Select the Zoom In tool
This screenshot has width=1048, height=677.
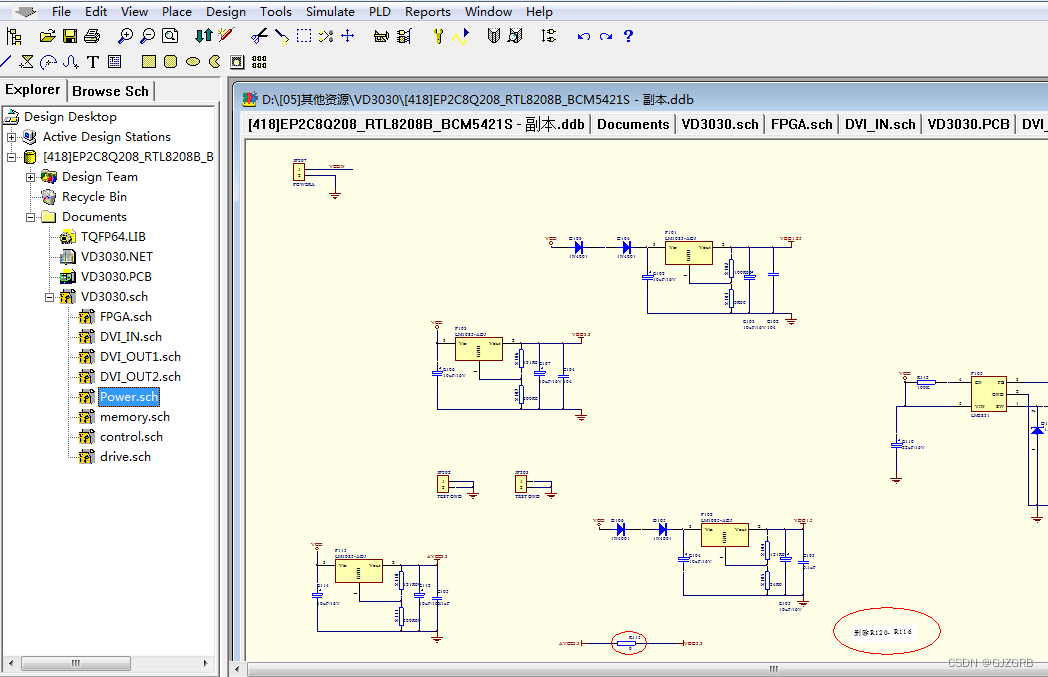pyautogui.click(x=125, y=35)
